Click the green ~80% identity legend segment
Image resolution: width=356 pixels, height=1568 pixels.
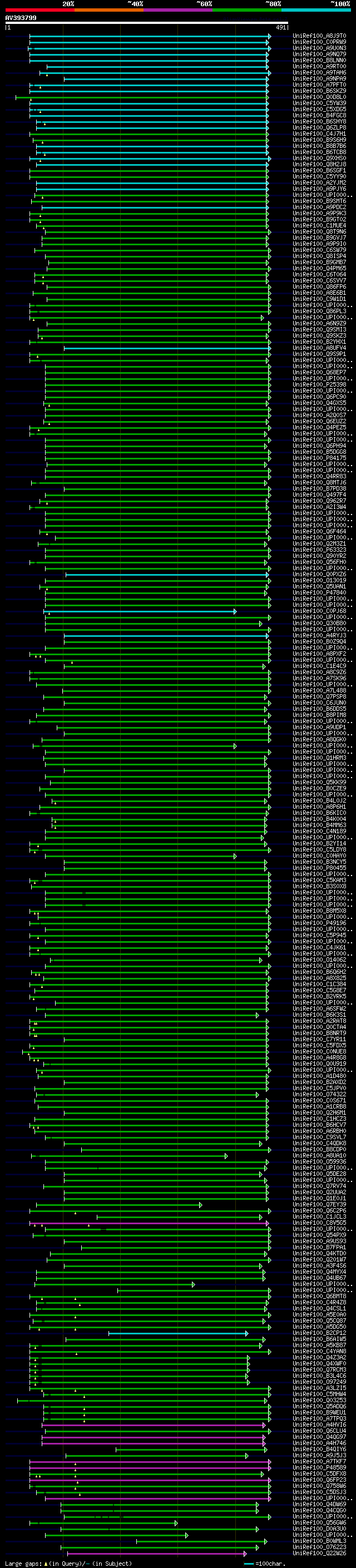[247, 10]
